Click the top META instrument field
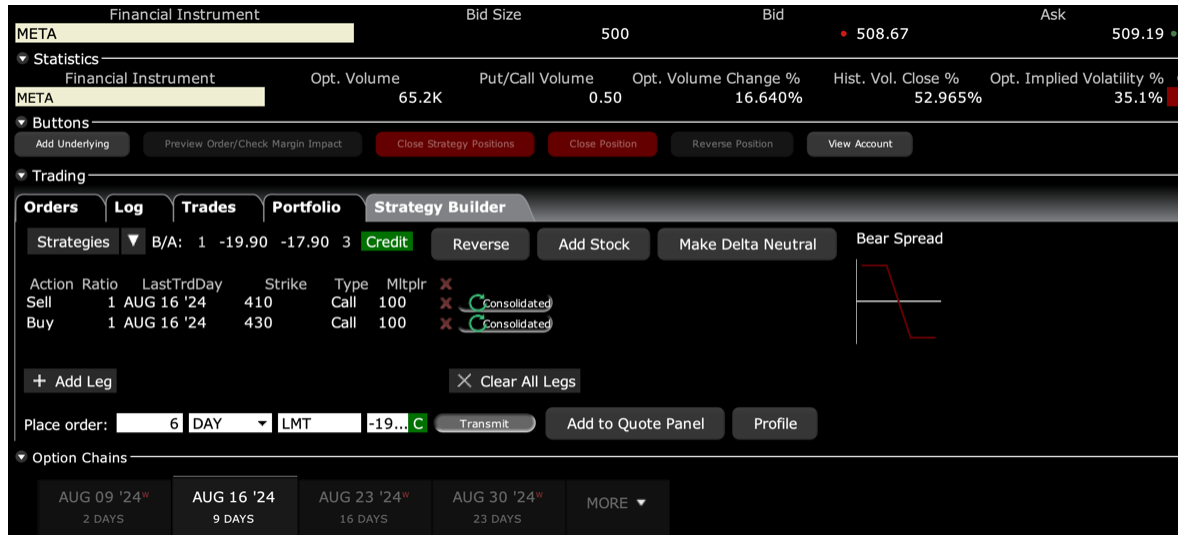This screenshot has height=544, width=1182. [x=185, y=33]
